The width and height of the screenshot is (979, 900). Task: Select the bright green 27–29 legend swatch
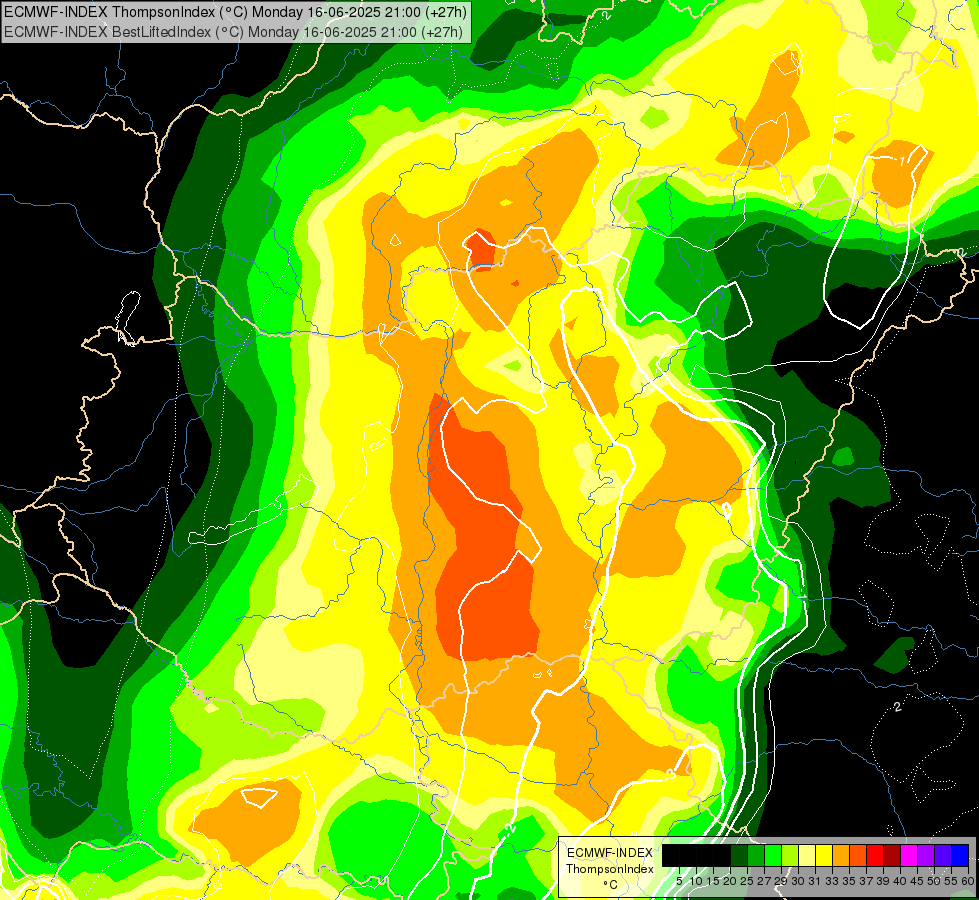[x=773, y=855]
